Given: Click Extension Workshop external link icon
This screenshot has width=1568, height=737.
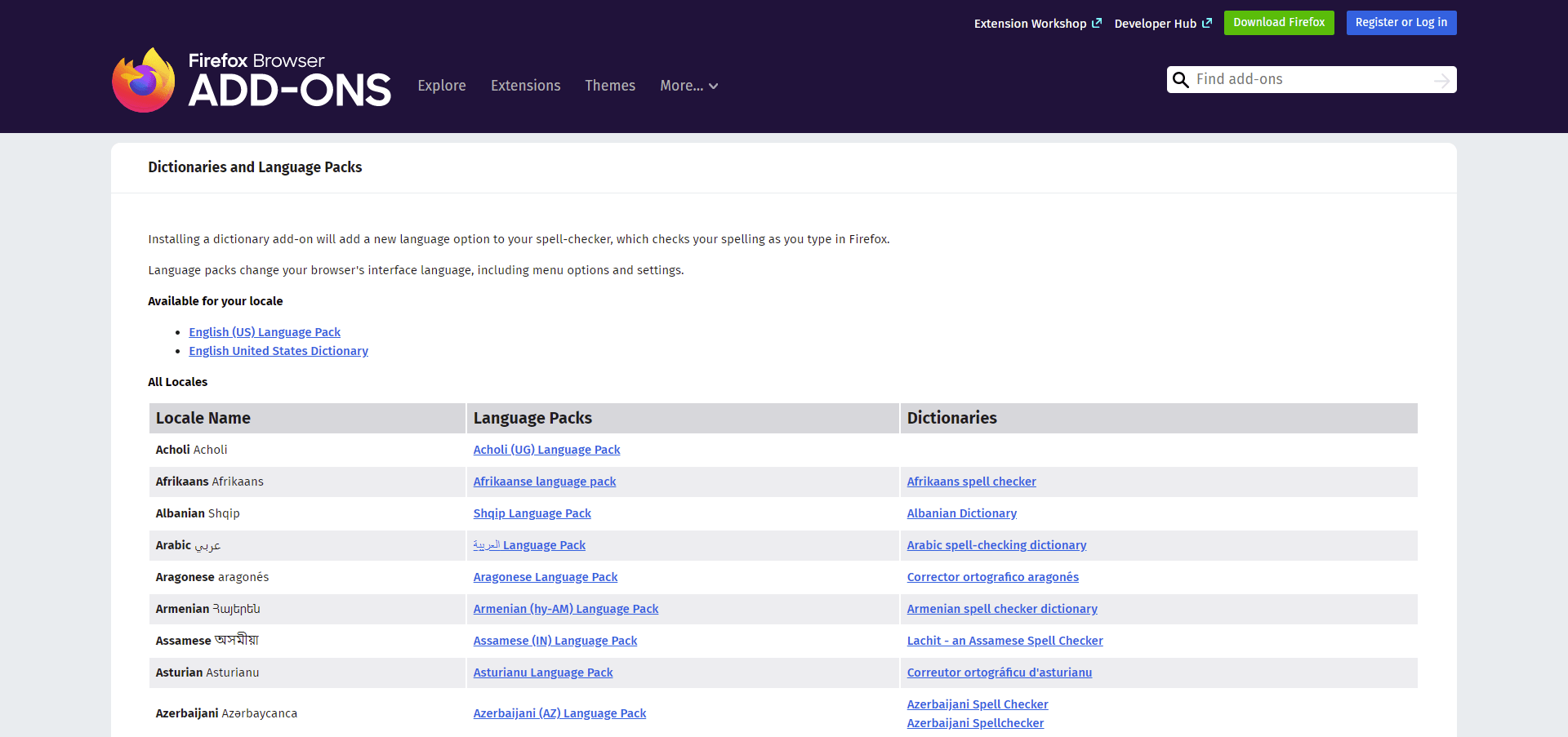Looking at the screenshot, I should 1097,23.
